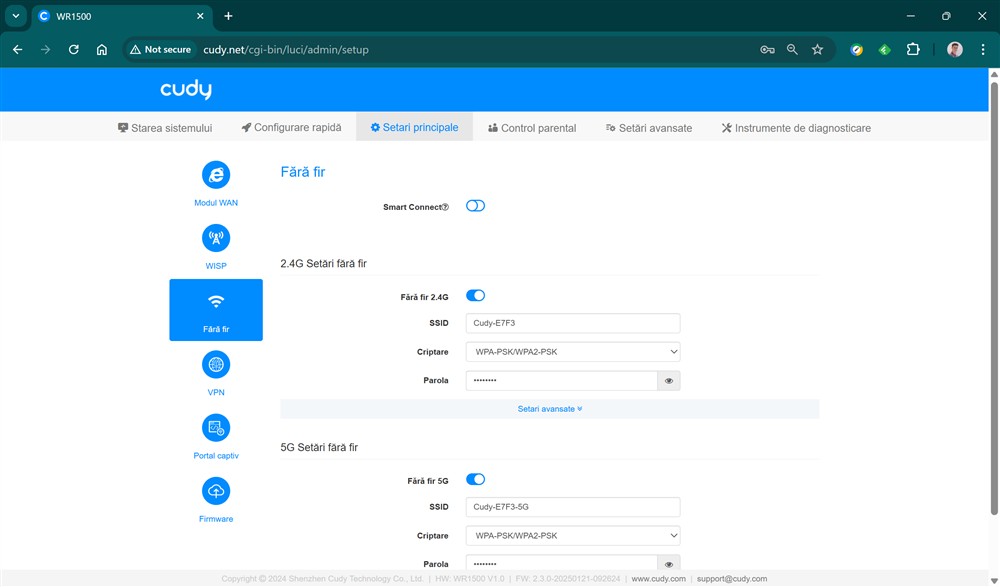Bookmark this page with star icon

coord(817,49)
